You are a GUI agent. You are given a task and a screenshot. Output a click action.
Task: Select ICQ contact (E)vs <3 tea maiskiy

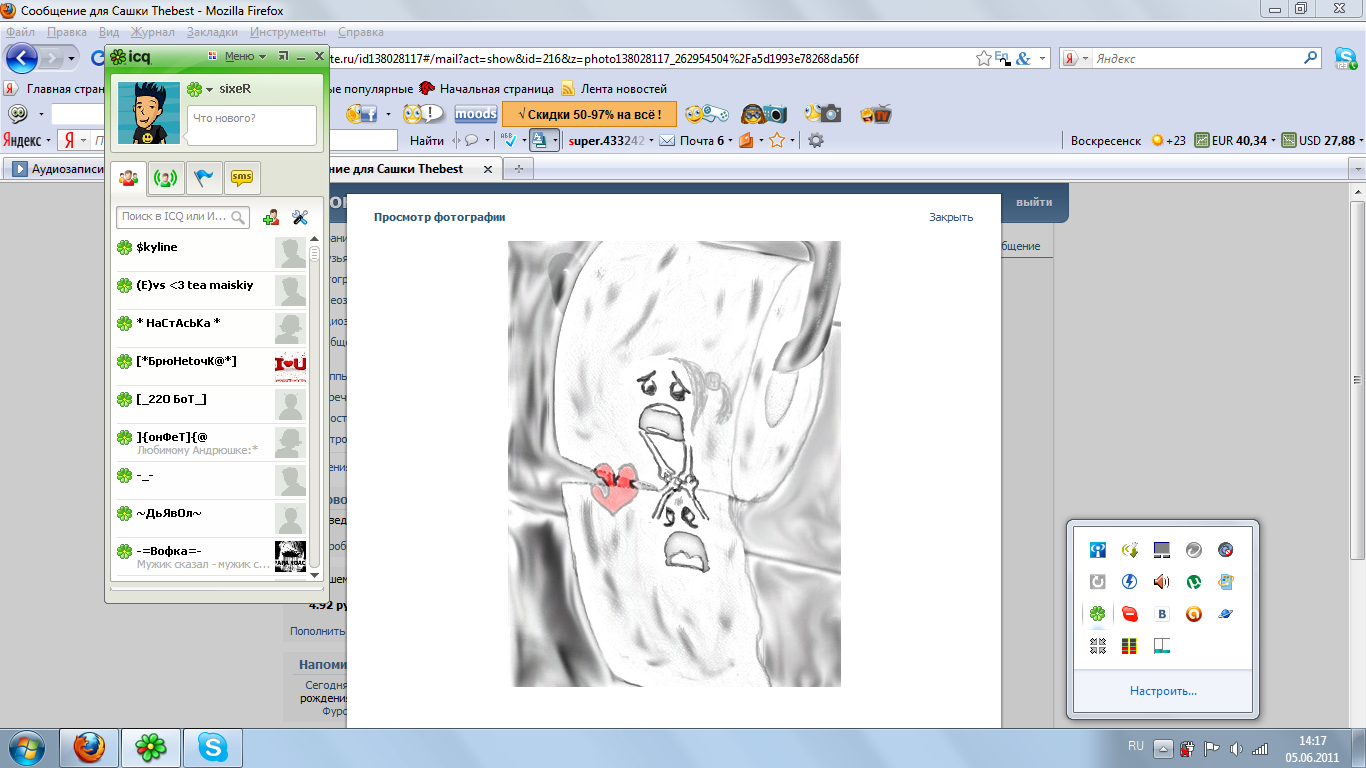click(211, 290)
